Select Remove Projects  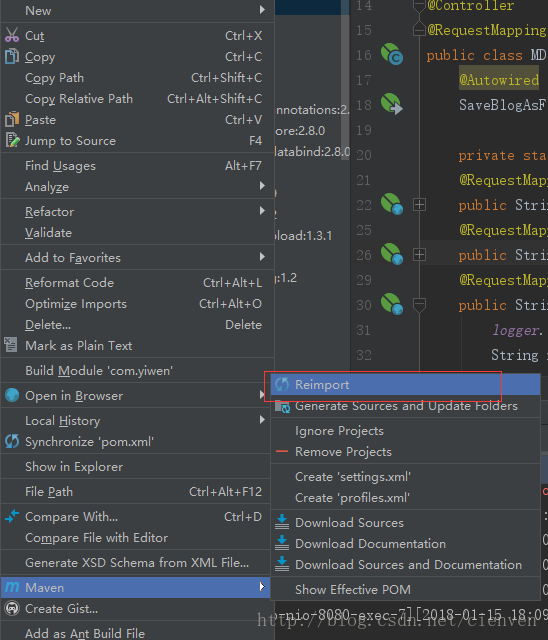pos(406,452)
